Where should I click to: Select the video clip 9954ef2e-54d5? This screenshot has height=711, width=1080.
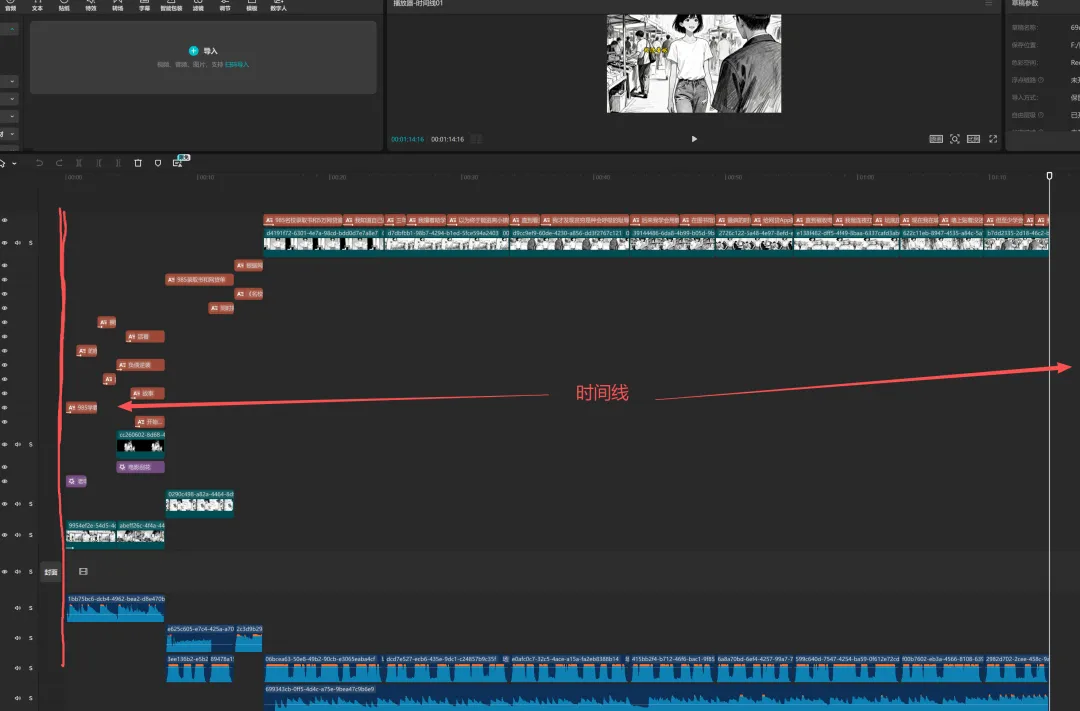click(x=91, y=534)
